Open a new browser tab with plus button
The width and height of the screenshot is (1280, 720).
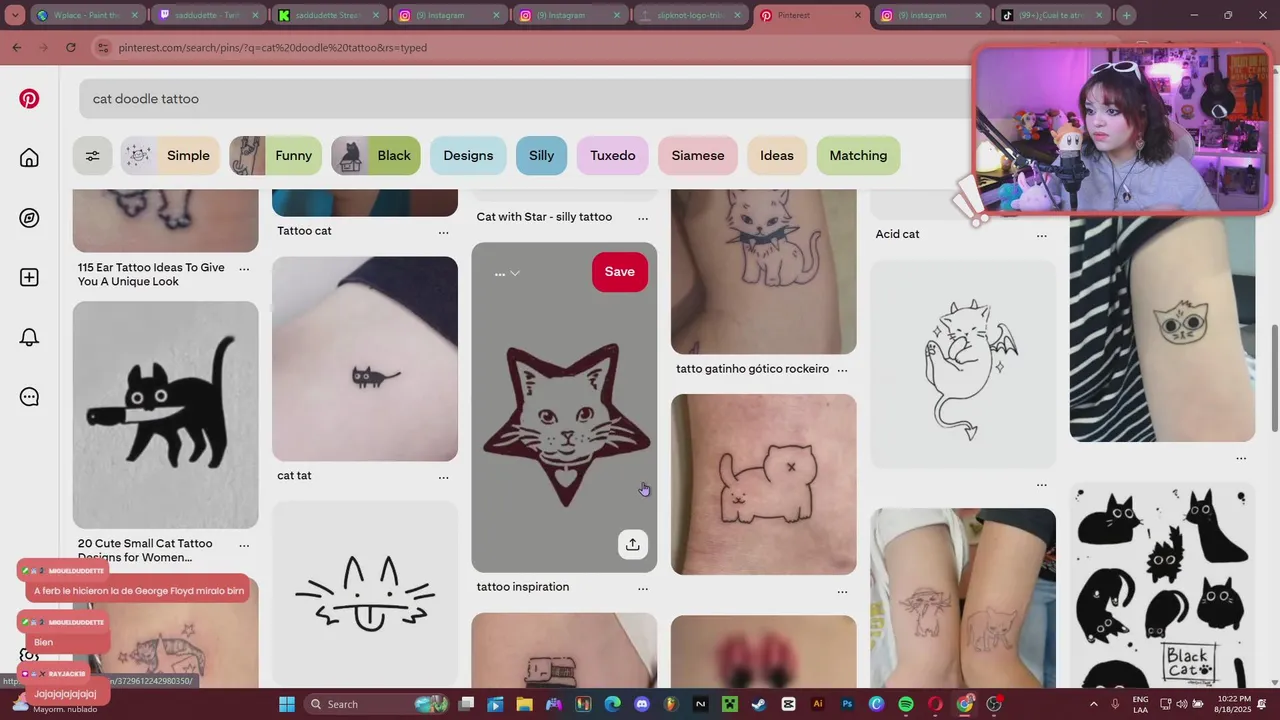(x=1126, y=15)
